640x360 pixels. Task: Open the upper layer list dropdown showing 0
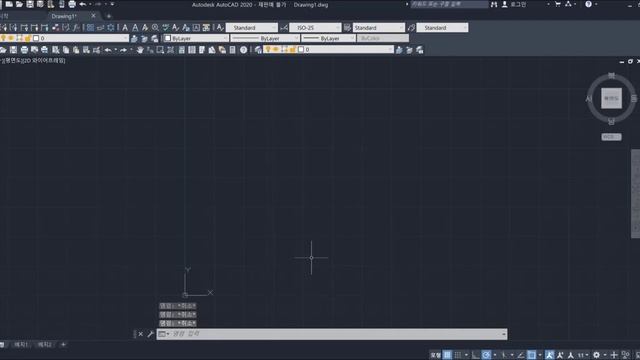(64, 38)
